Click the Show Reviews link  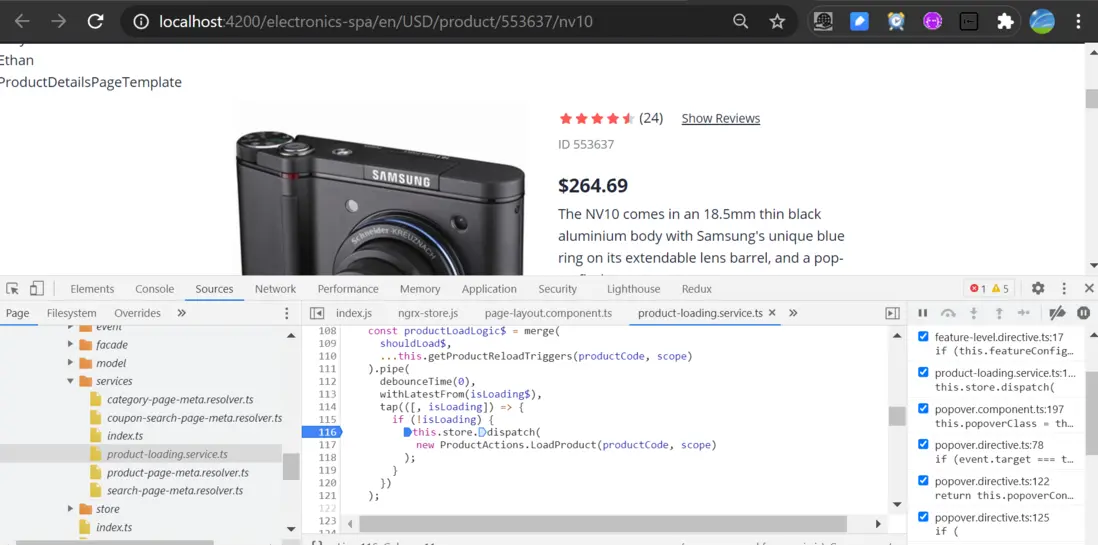coord(721,118)
